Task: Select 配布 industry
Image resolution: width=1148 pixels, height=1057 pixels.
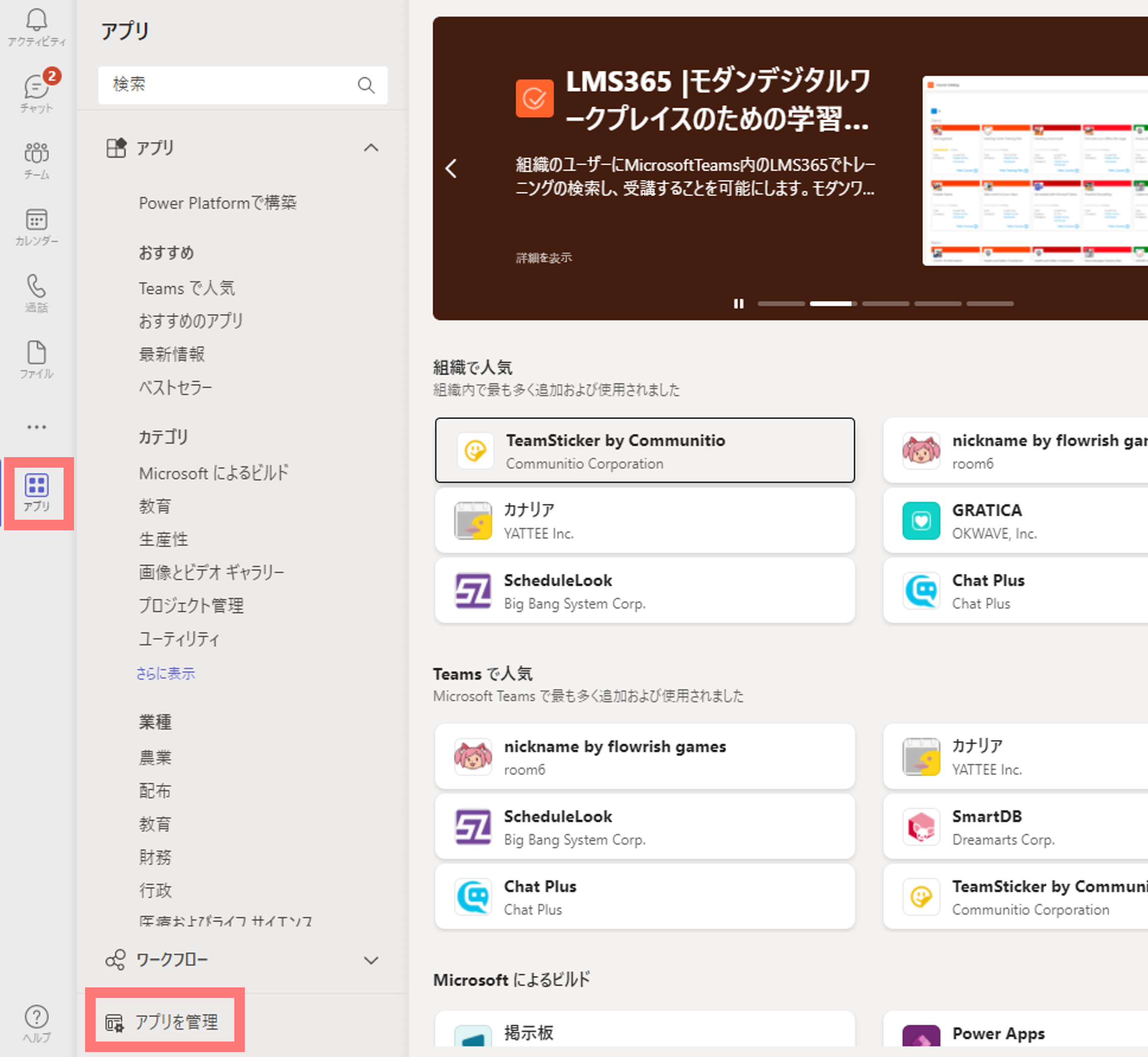Action: click(155, 791)
